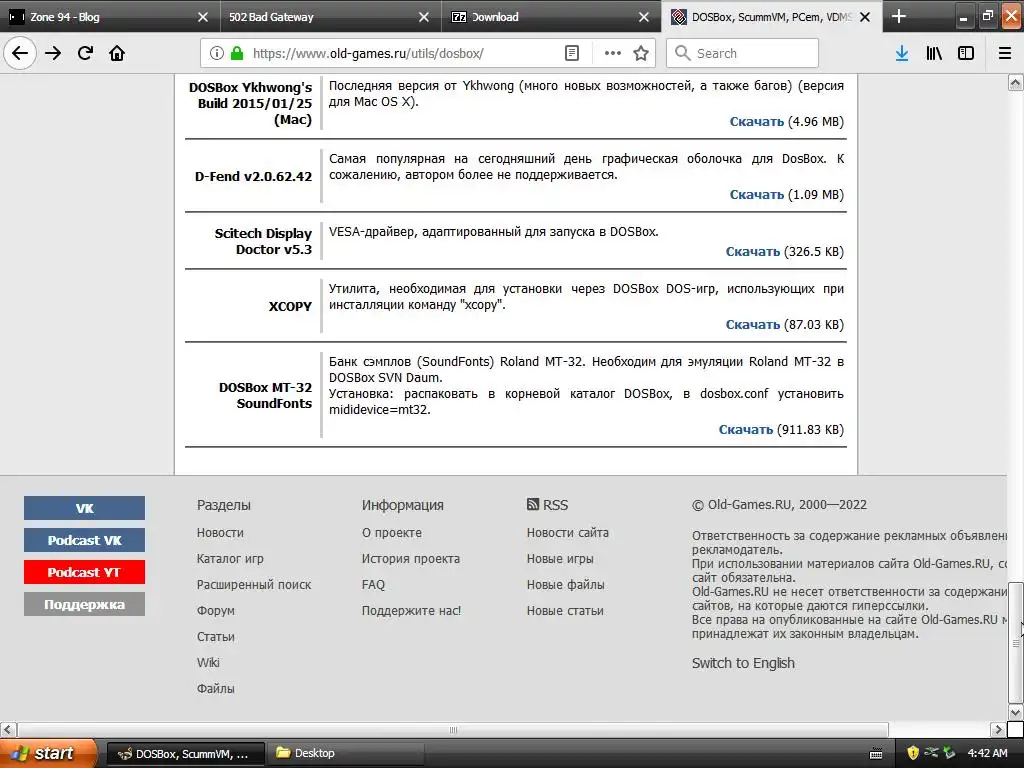Open Новости сайта RSS link
Viewport: 1024px width, 768px height.
(x=568, y=533)
